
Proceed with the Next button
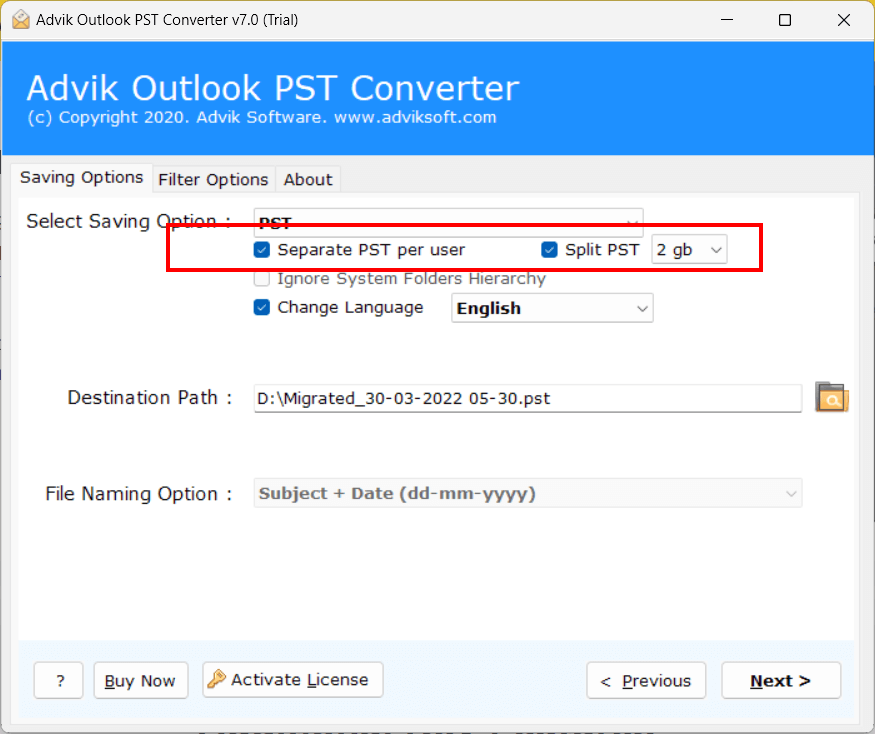(x=781, y=680)
